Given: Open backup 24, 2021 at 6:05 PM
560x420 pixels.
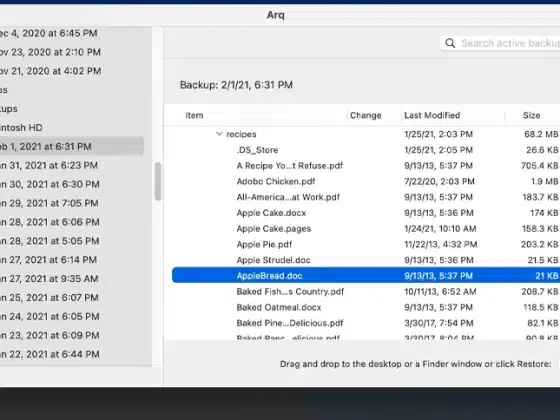Looking at the screenshot, I should [50, 316].
